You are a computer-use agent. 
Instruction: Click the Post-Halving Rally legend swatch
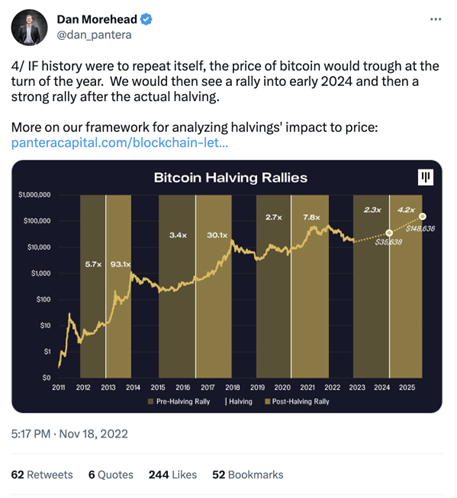tap(267, 401)
